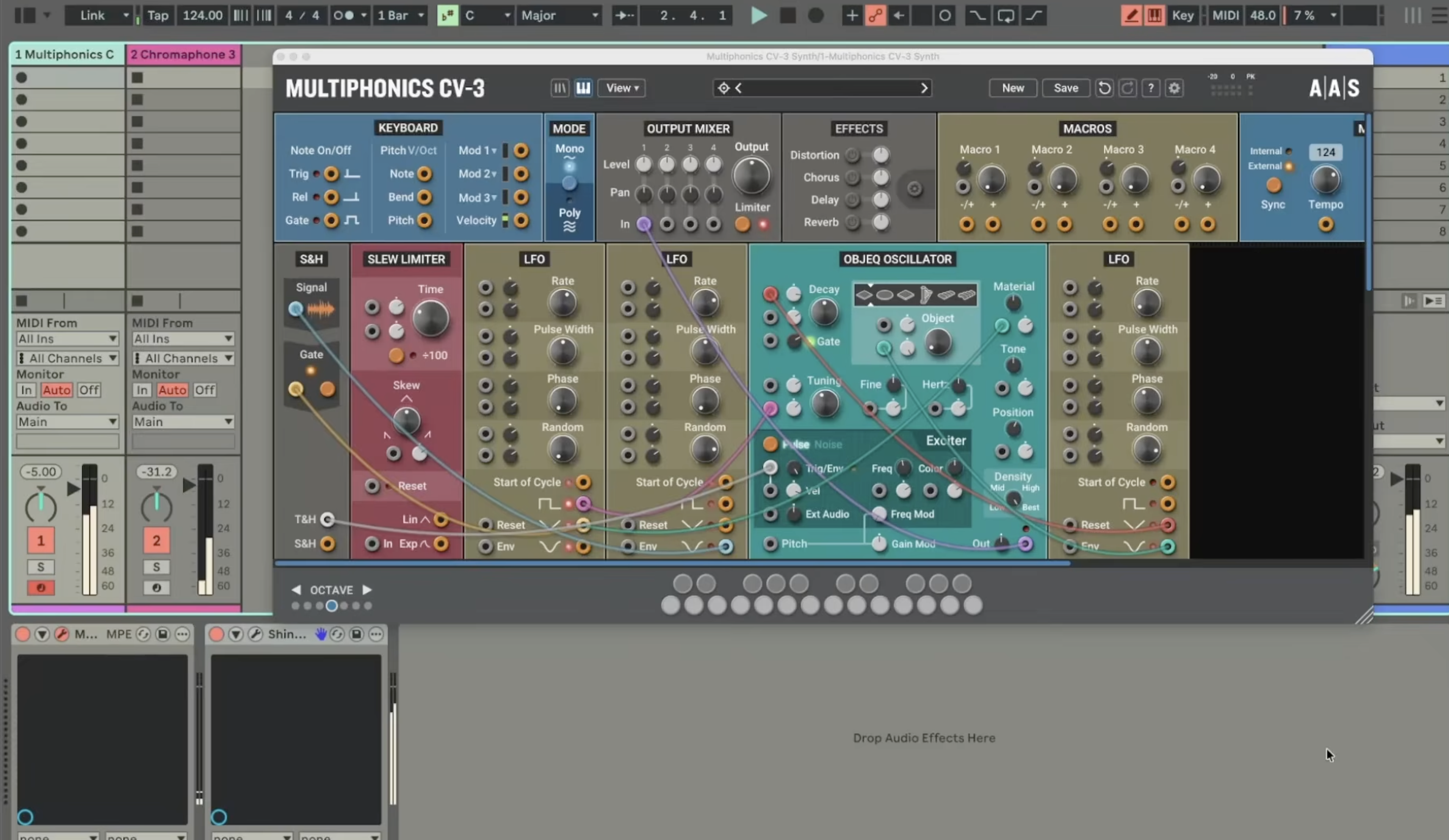Open the View dropdown in Multiphonics
The height and width of the screenshot is (840, 1449).
[622, 88]
